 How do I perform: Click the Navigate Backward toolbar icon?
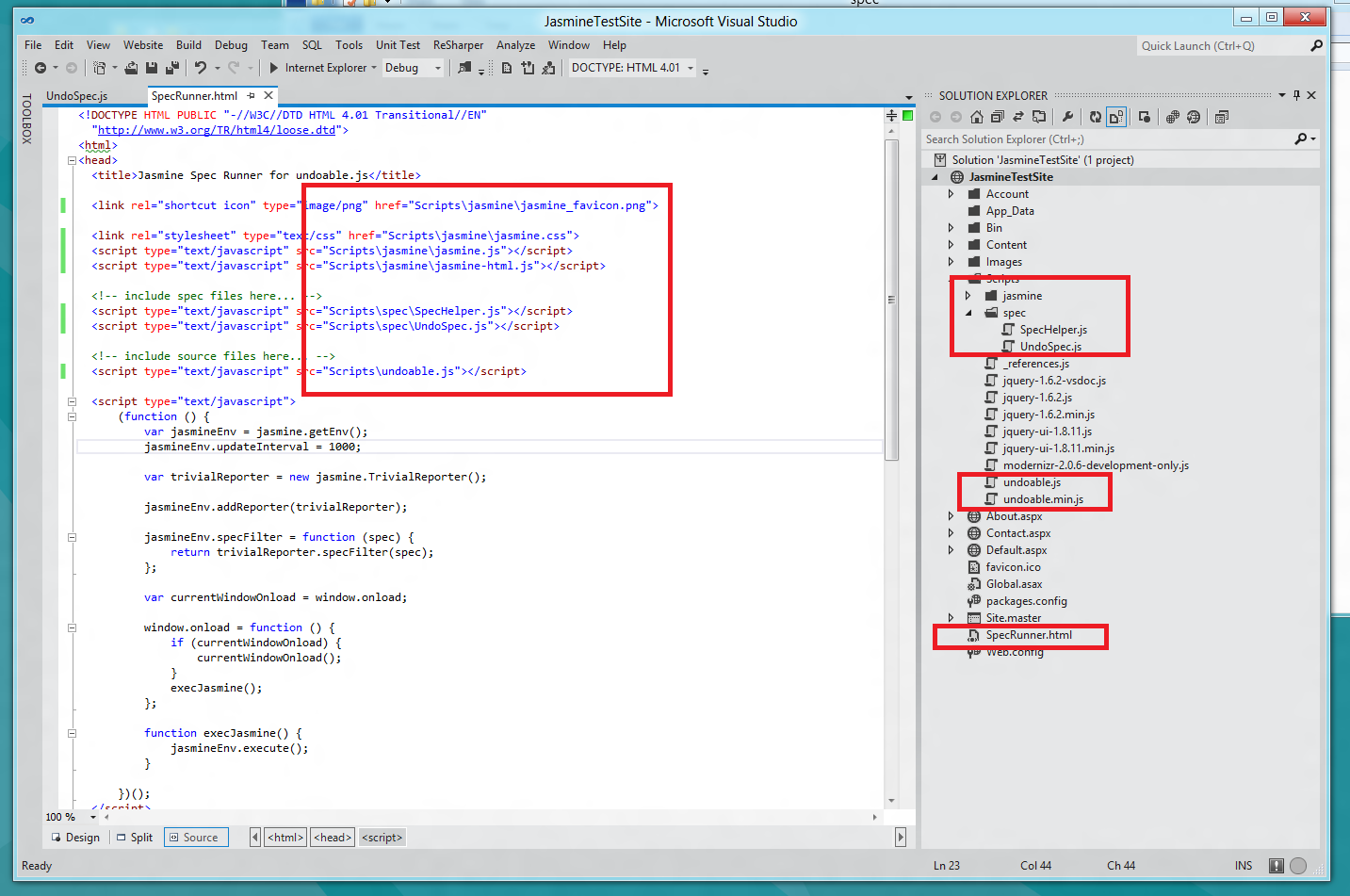(41, 68)
